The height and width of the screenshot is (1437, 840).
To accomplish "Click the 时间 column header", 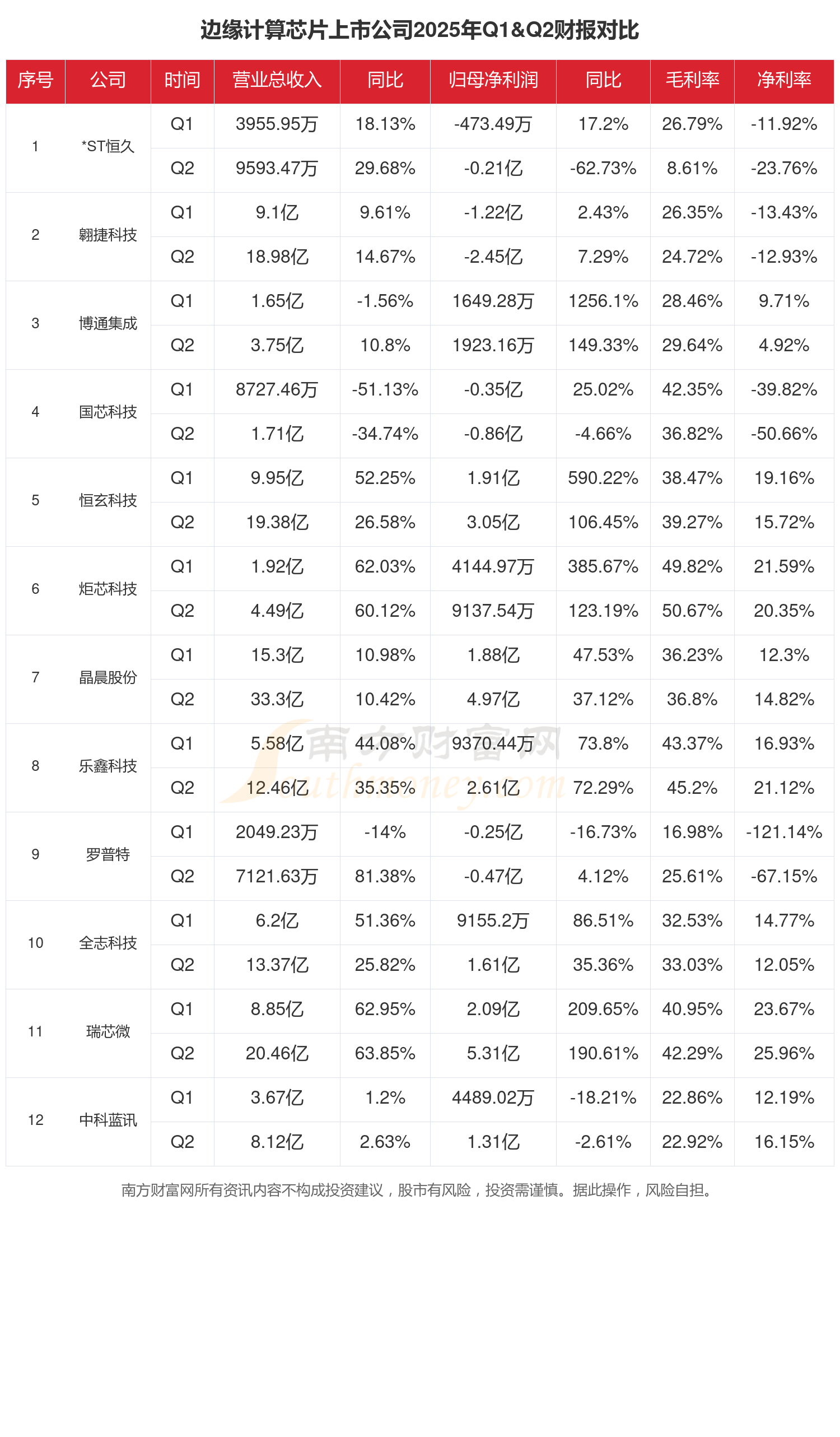I will tap(183, 81).
